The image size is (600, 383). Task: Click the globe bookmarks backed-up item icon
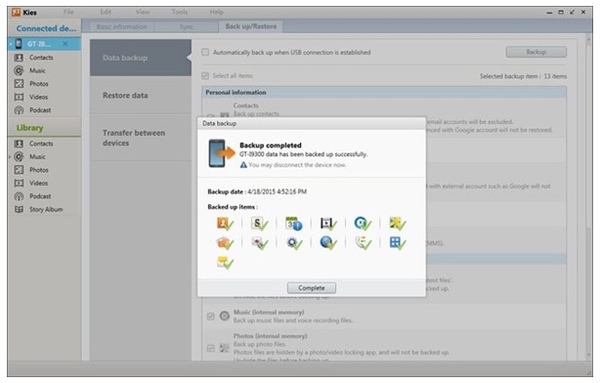[328, 243]
